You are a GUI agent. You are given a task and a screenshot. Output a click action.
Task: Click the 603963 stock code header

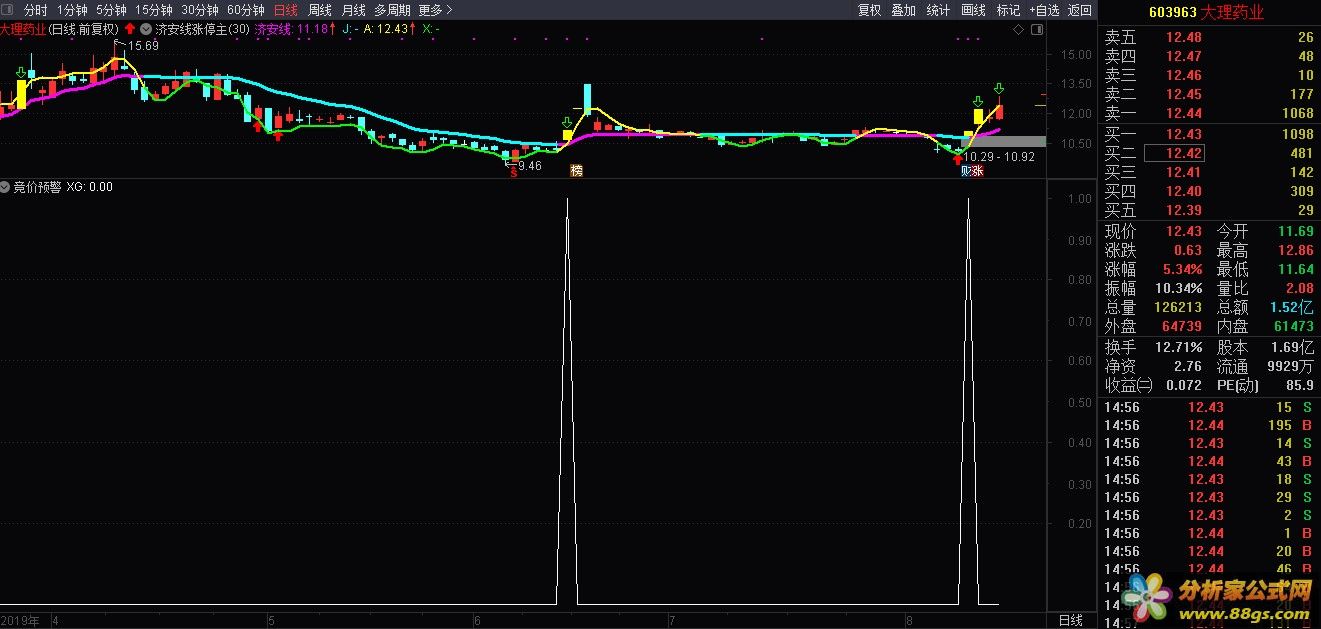(1173, 12)
